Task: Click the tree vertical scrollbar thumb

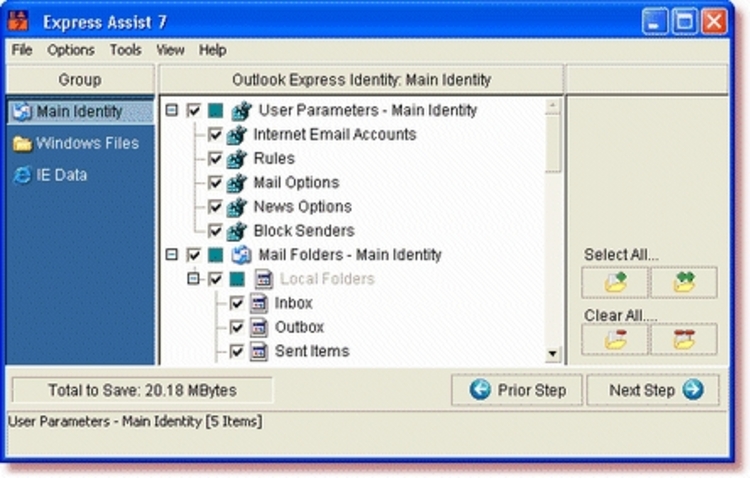Action: [553, 143]
